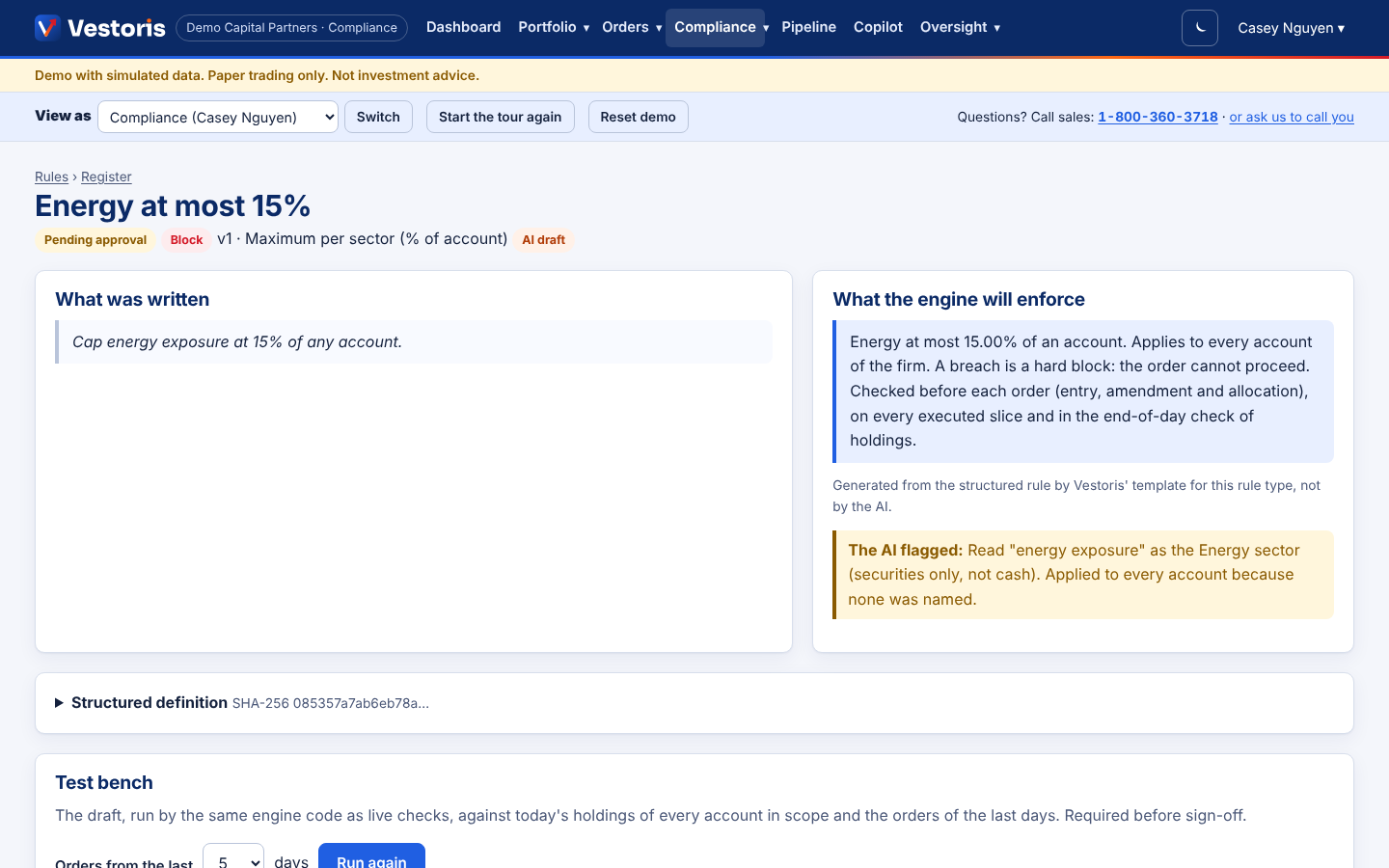
Task: Open the Orders dropdown menu
Action: 632,28
